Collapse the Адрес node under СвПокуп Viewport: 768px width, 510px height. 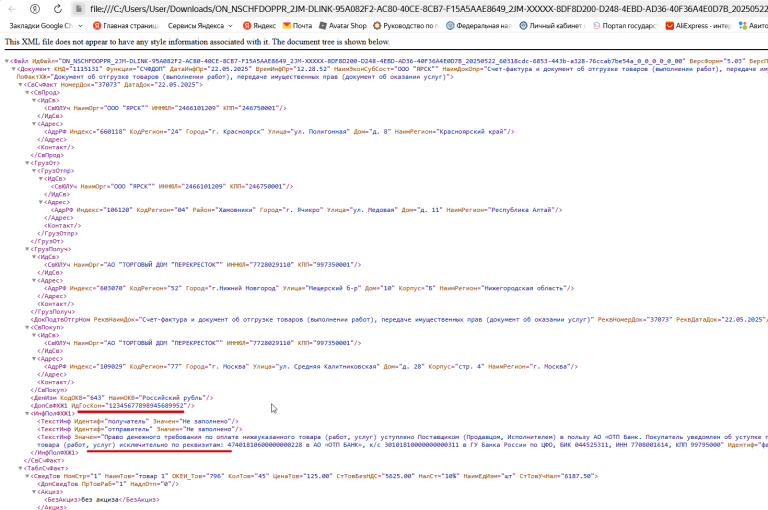(x=34, y=359)
